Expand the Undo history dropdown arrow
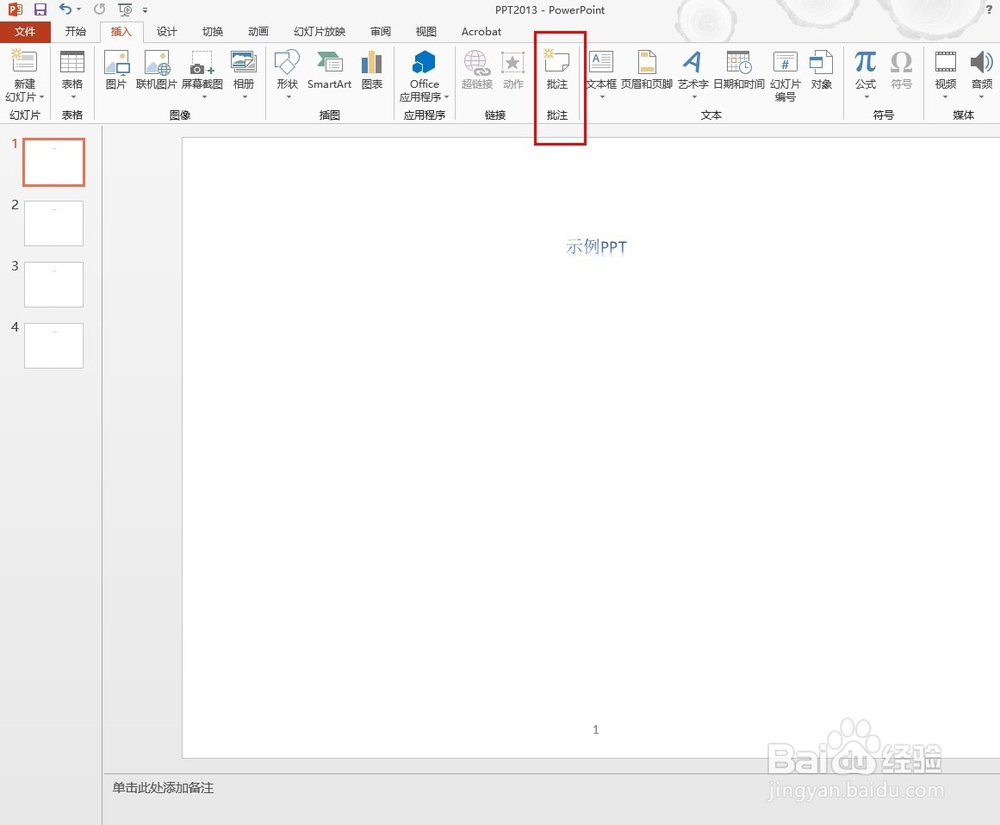Screen dimensions: 1000x825 click(78, 10)
